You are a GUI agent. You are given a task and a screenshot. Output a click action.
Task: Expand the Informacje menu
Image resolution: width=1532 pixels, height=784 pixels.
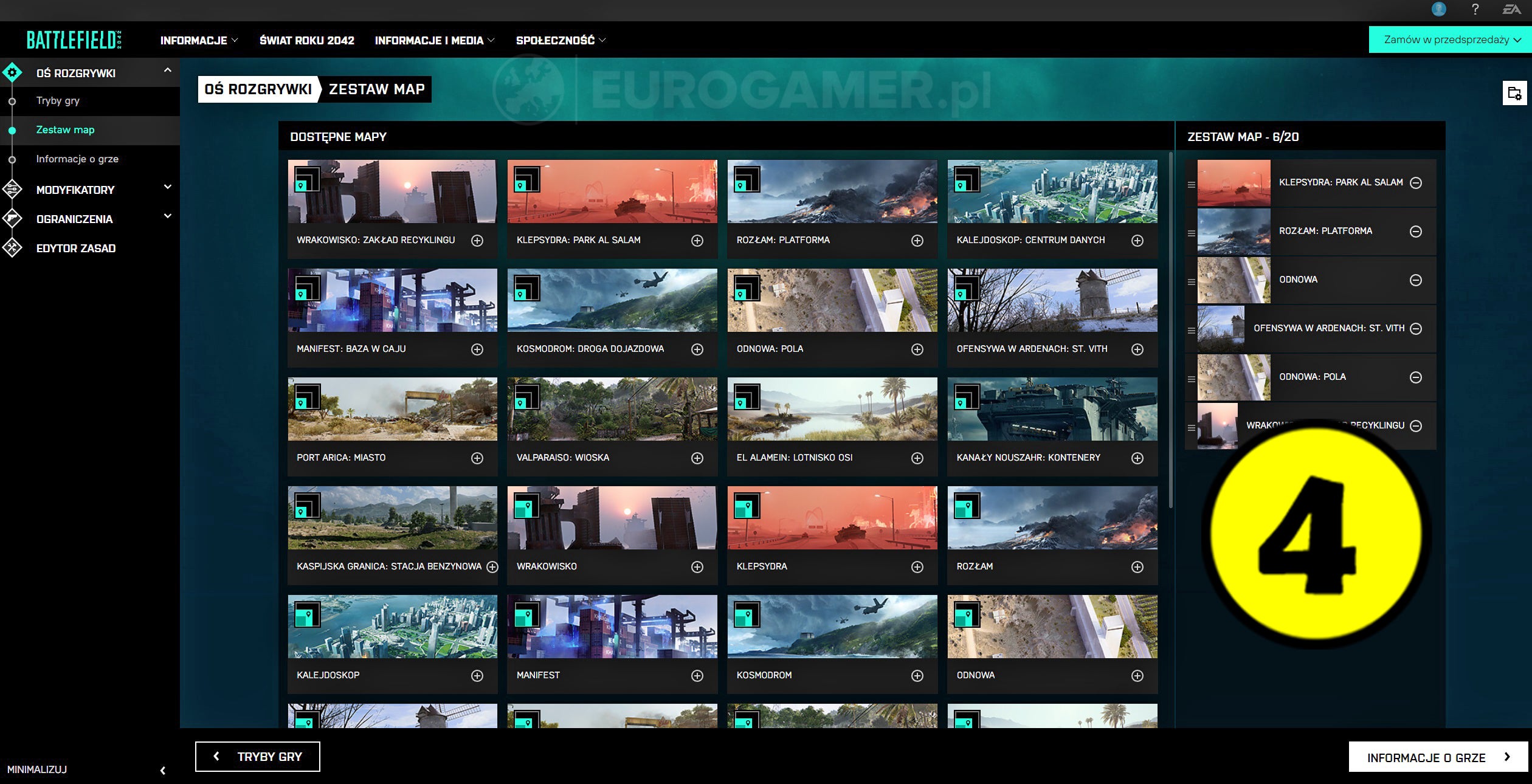point(199,41)
